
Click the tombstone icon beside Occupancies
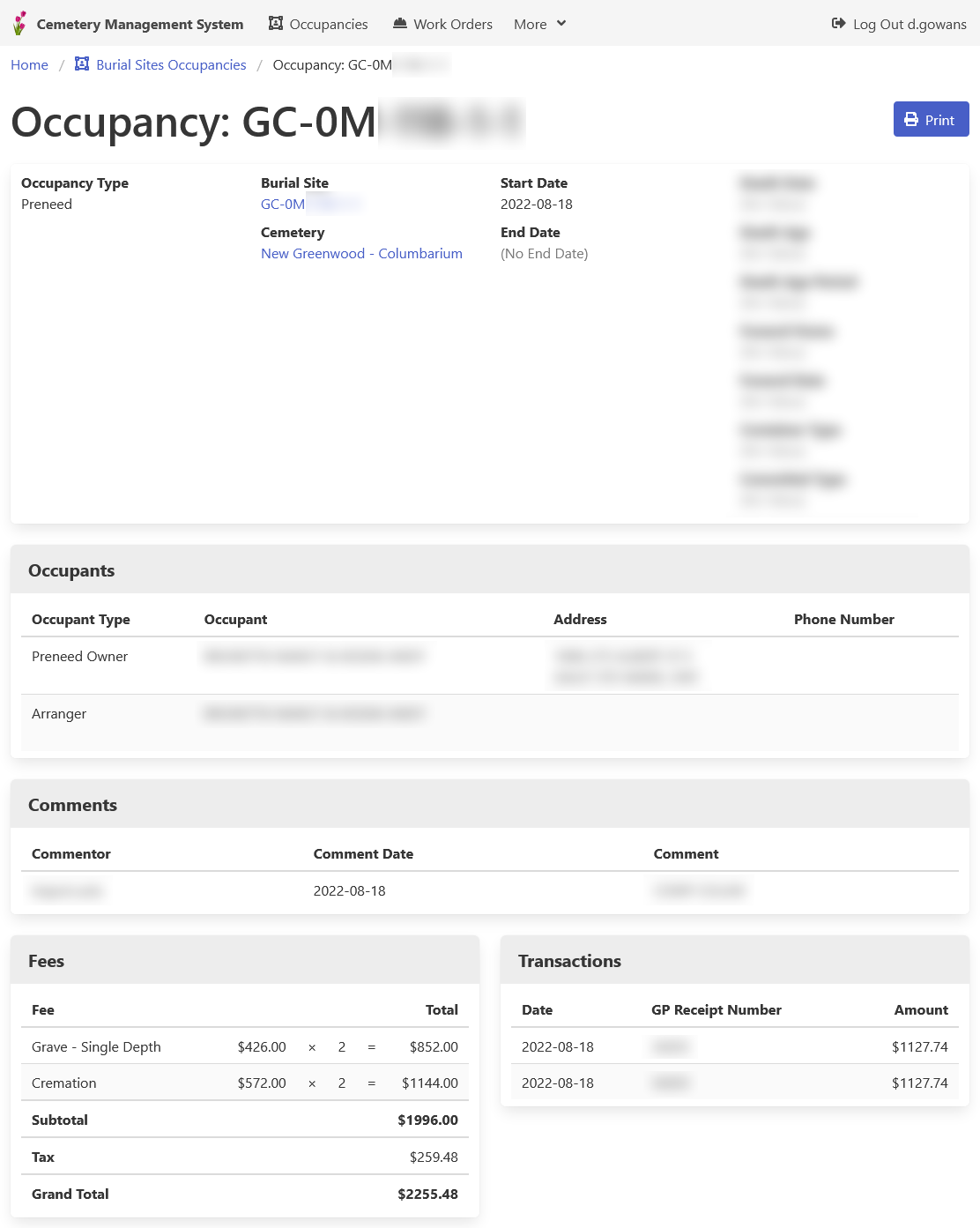[x=274, y=22]
